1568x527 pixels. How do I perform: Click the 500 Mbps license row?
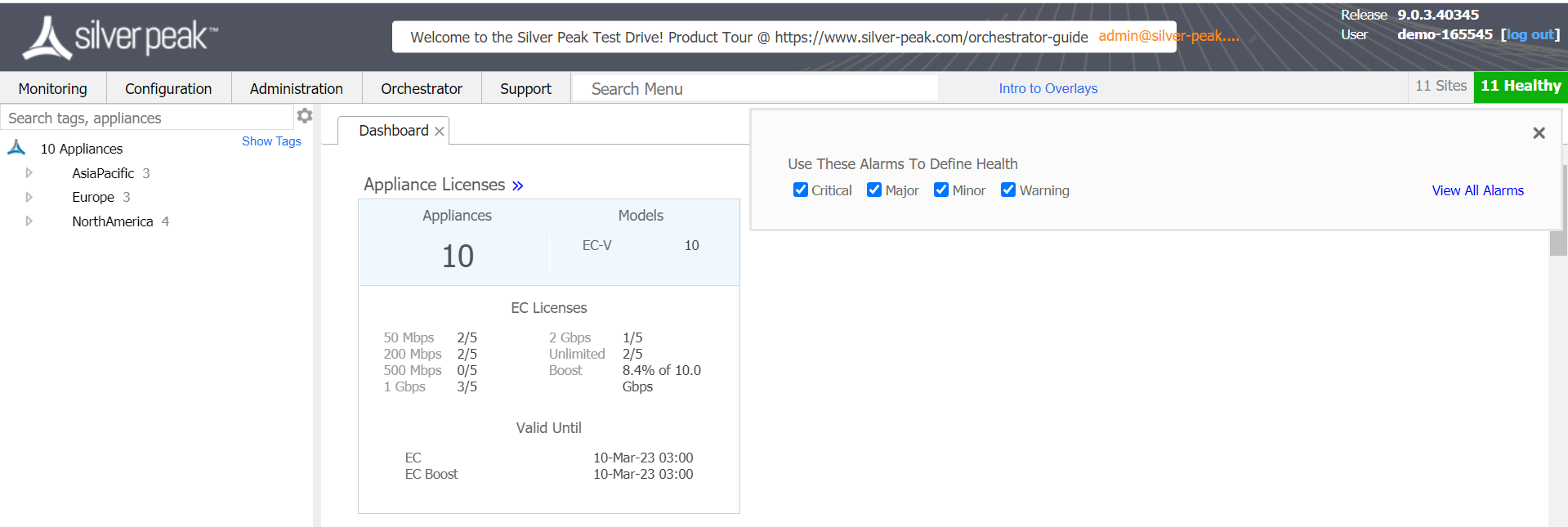click(431, 370)
